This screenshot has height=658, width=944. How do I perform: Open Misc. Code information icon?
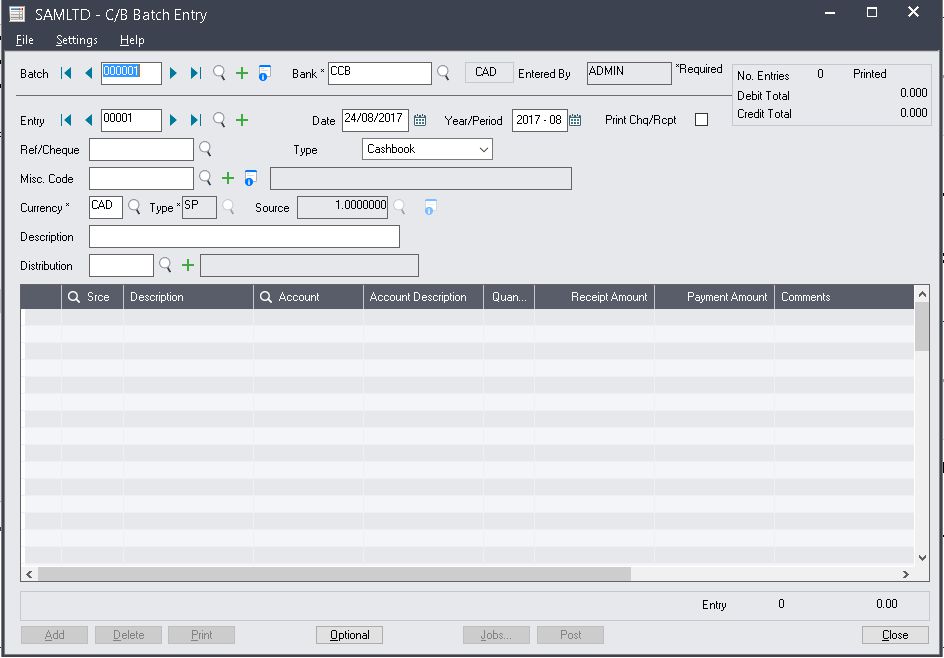click(250, 178)
